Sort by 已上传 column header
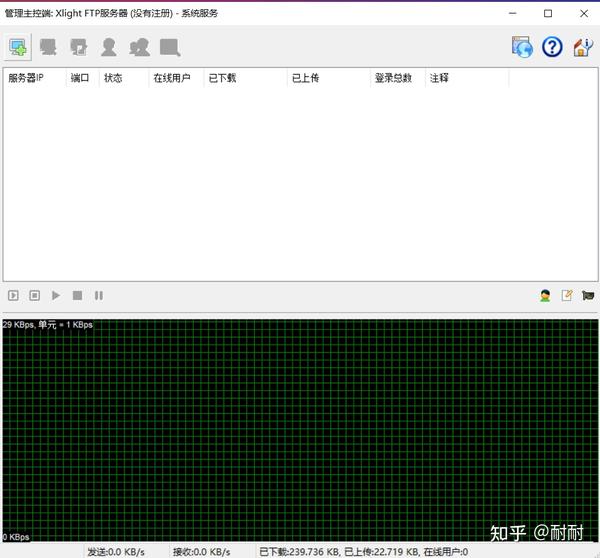600x558 pixels. click(328, 78)
